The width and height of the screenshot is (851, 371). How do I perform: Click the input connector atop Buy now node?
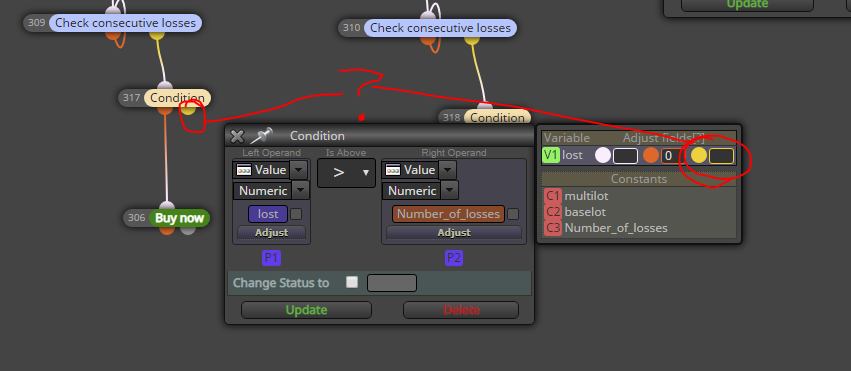point(167,206)
